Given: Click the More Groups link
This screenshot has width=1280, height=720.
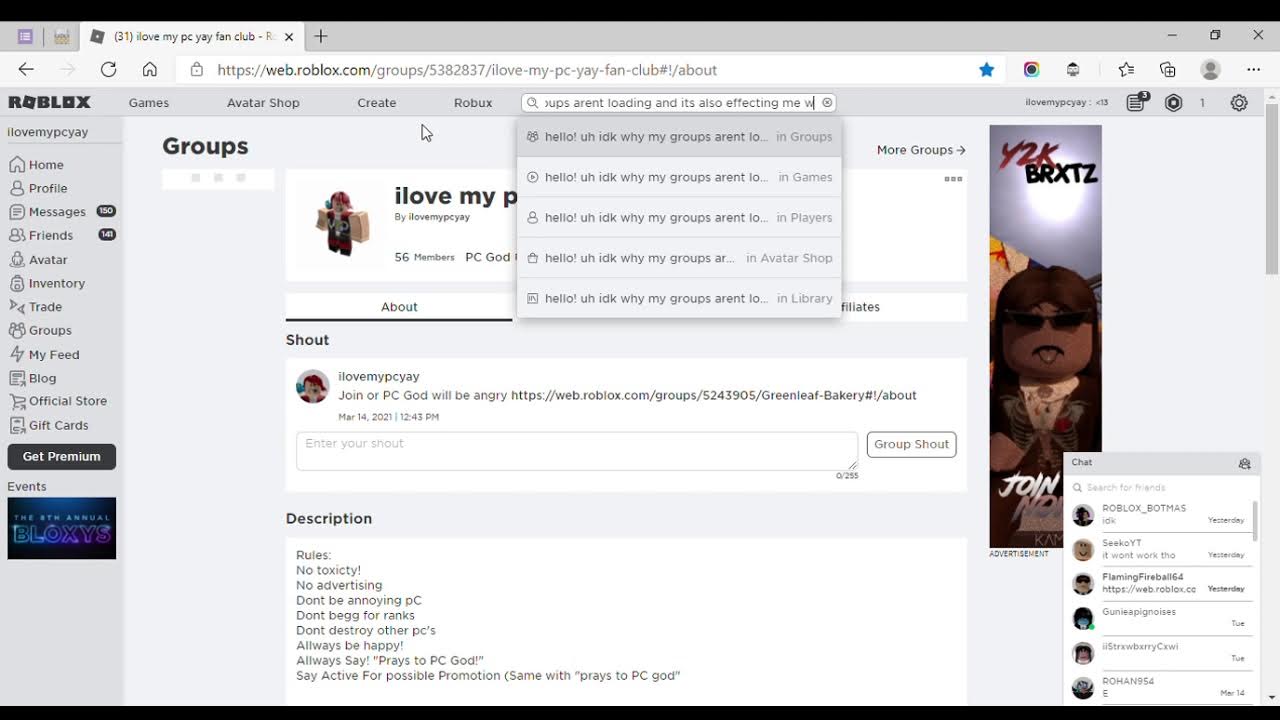Looking at the screenshot, I should pyautogui.click(x=921, y=150).
